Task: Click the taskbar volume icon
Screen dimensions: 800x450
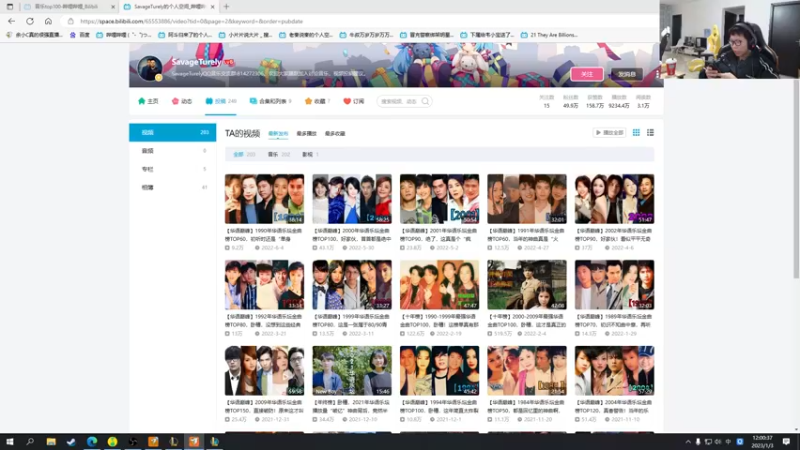Action: tap(718, 442)
